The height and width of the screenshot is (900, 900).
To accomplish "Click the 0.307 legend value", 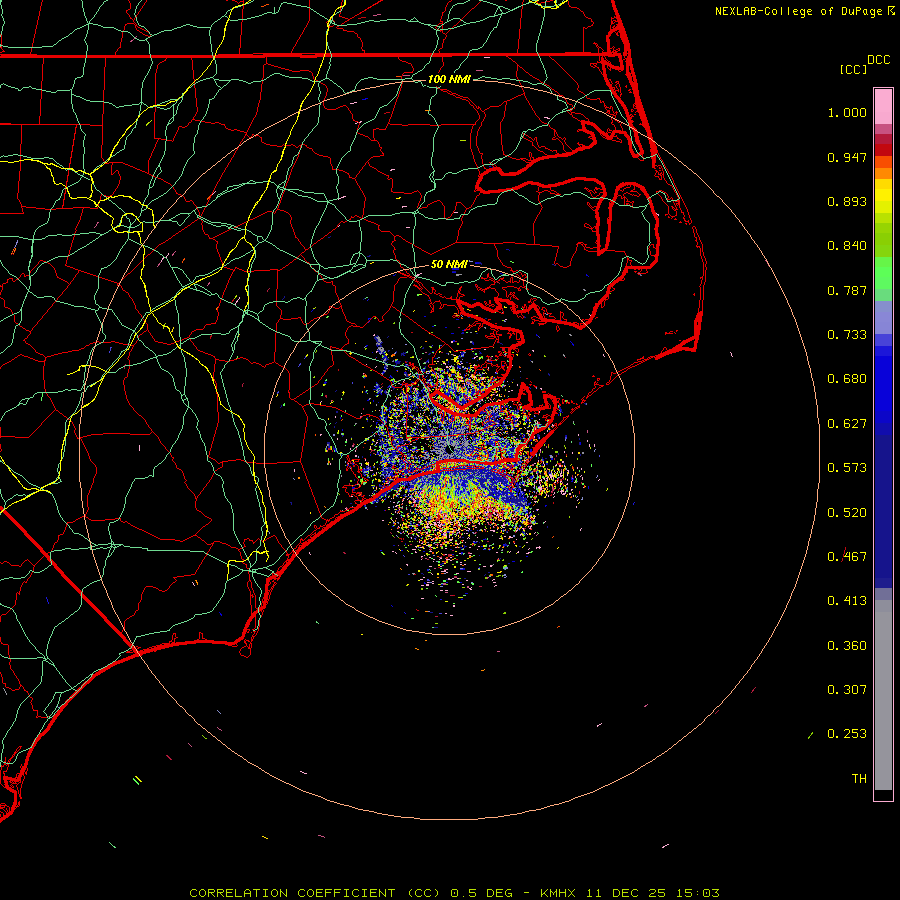I will 847,690.
